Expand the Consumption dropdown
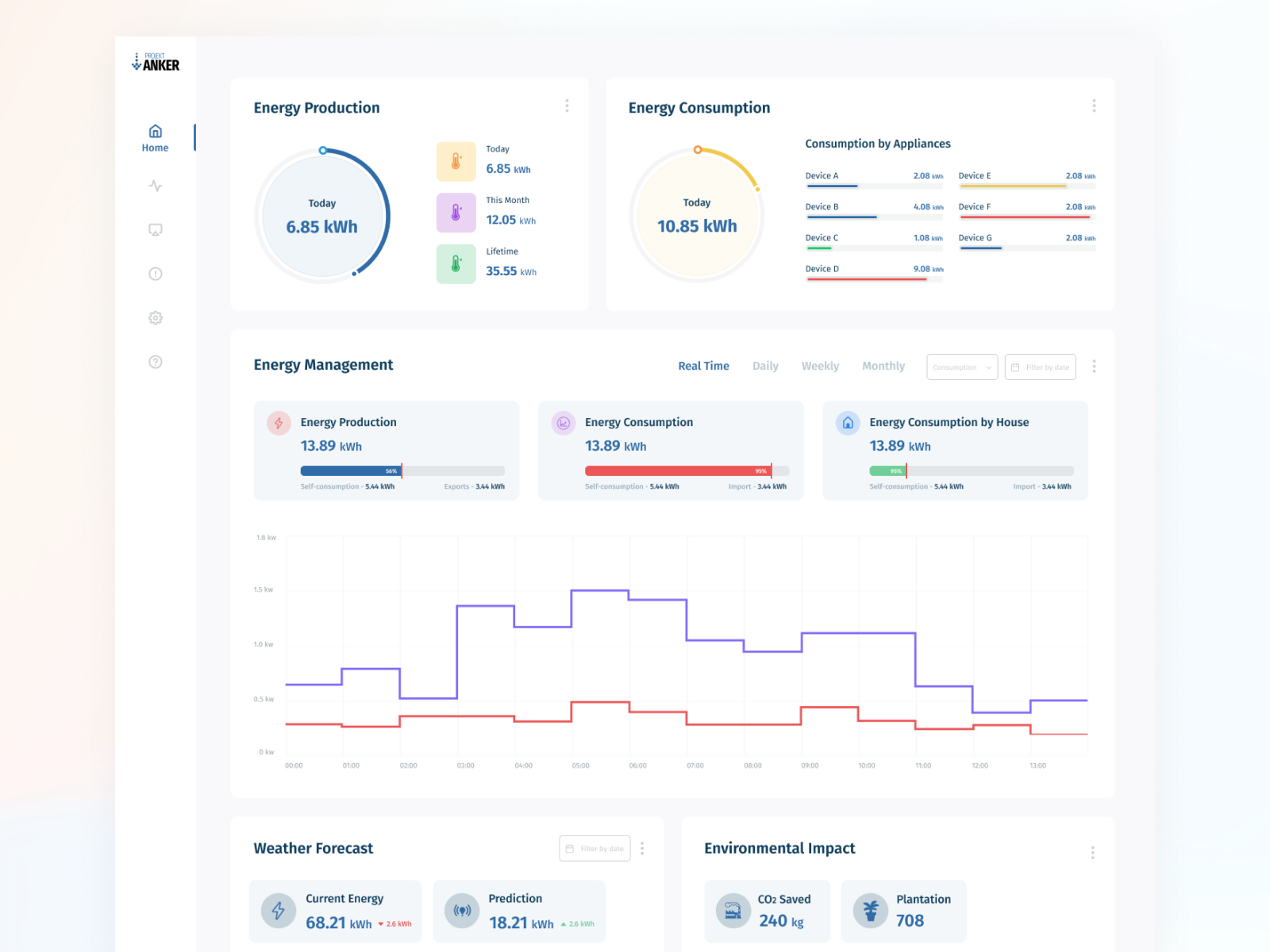 962,367
